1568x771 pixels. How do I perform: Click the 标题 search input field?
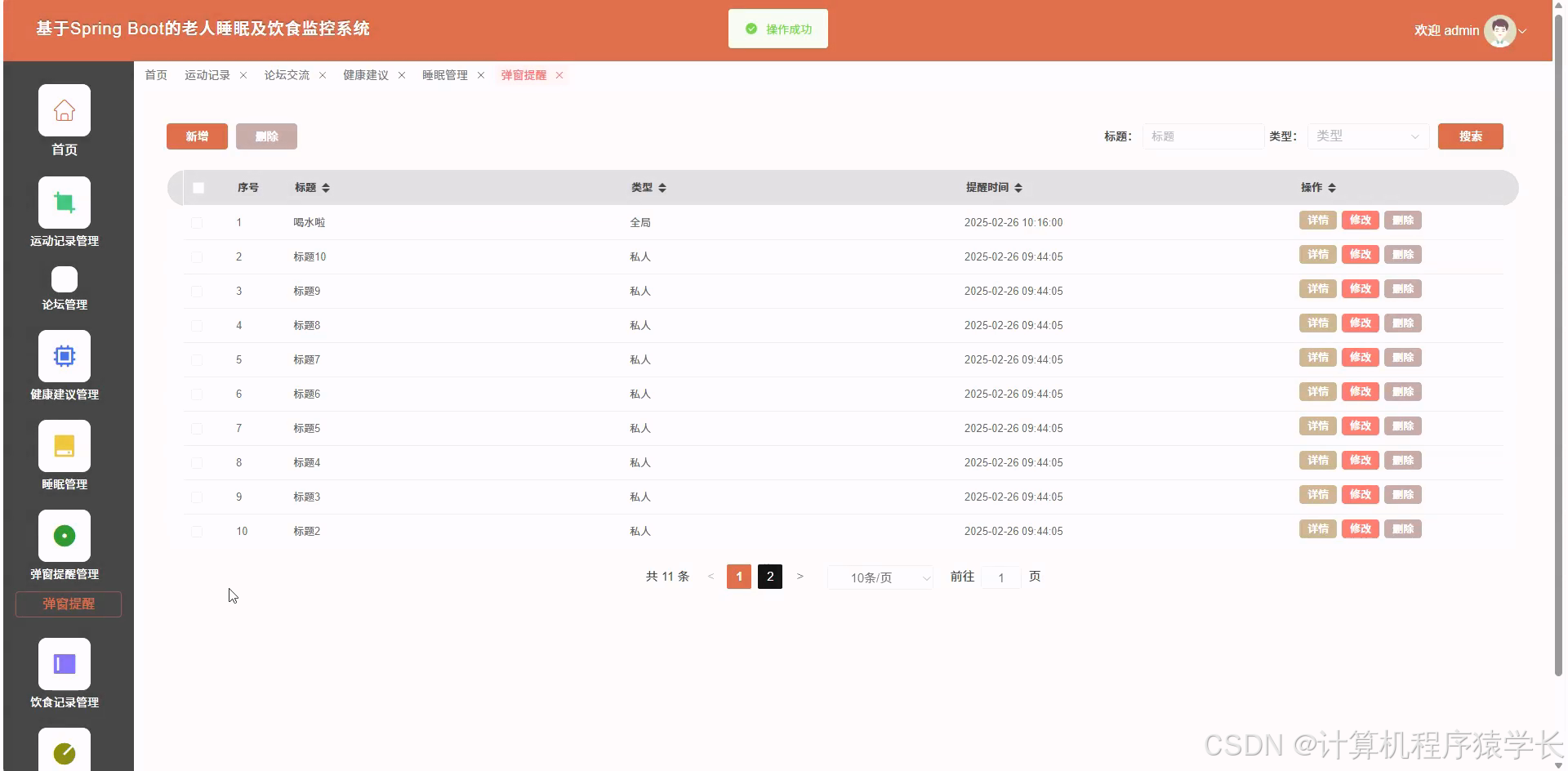click(1201, 136)
